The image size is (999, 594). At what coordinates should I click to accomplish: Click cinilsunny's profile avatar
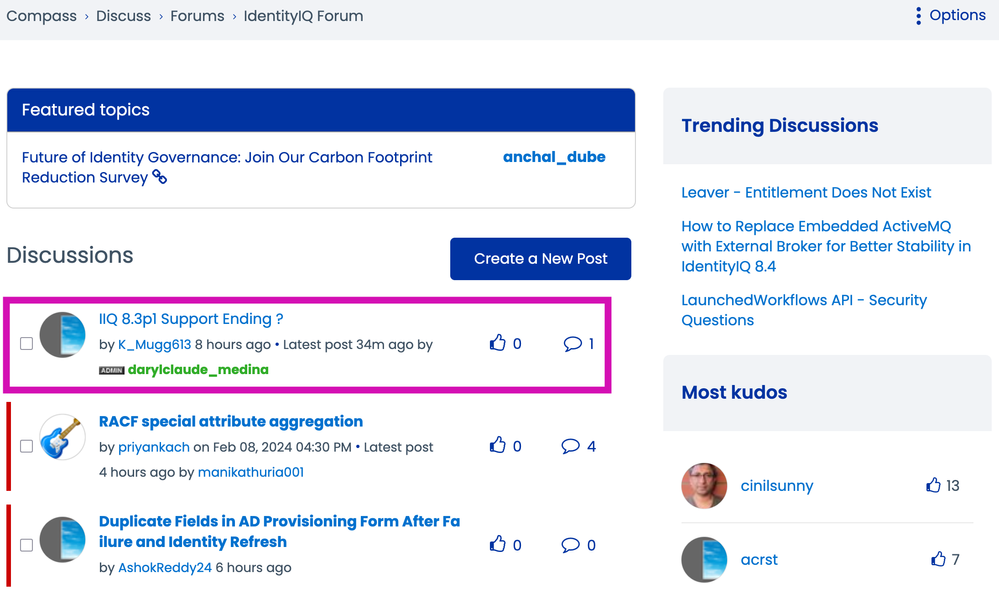[x=704, y=486]
